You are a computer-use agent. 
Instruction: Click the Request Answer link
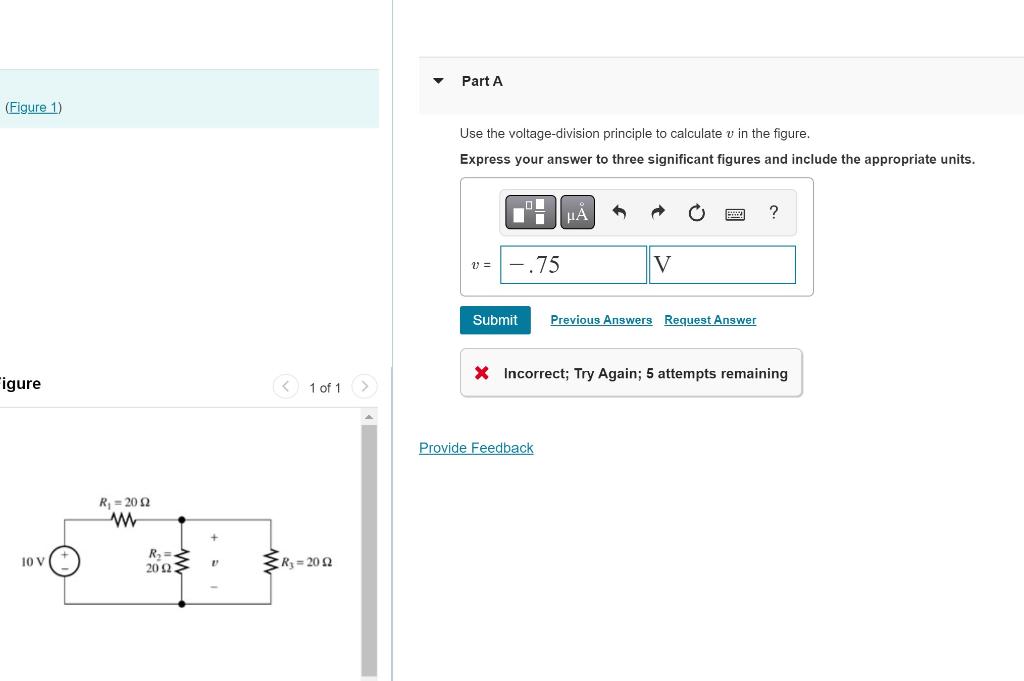[x=710, y=320]
